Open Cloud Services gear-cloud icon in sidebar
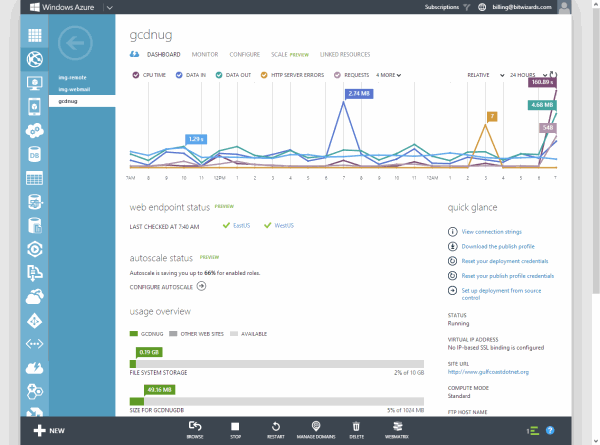Viewport: 600px width, 445px height. [34, 130]
